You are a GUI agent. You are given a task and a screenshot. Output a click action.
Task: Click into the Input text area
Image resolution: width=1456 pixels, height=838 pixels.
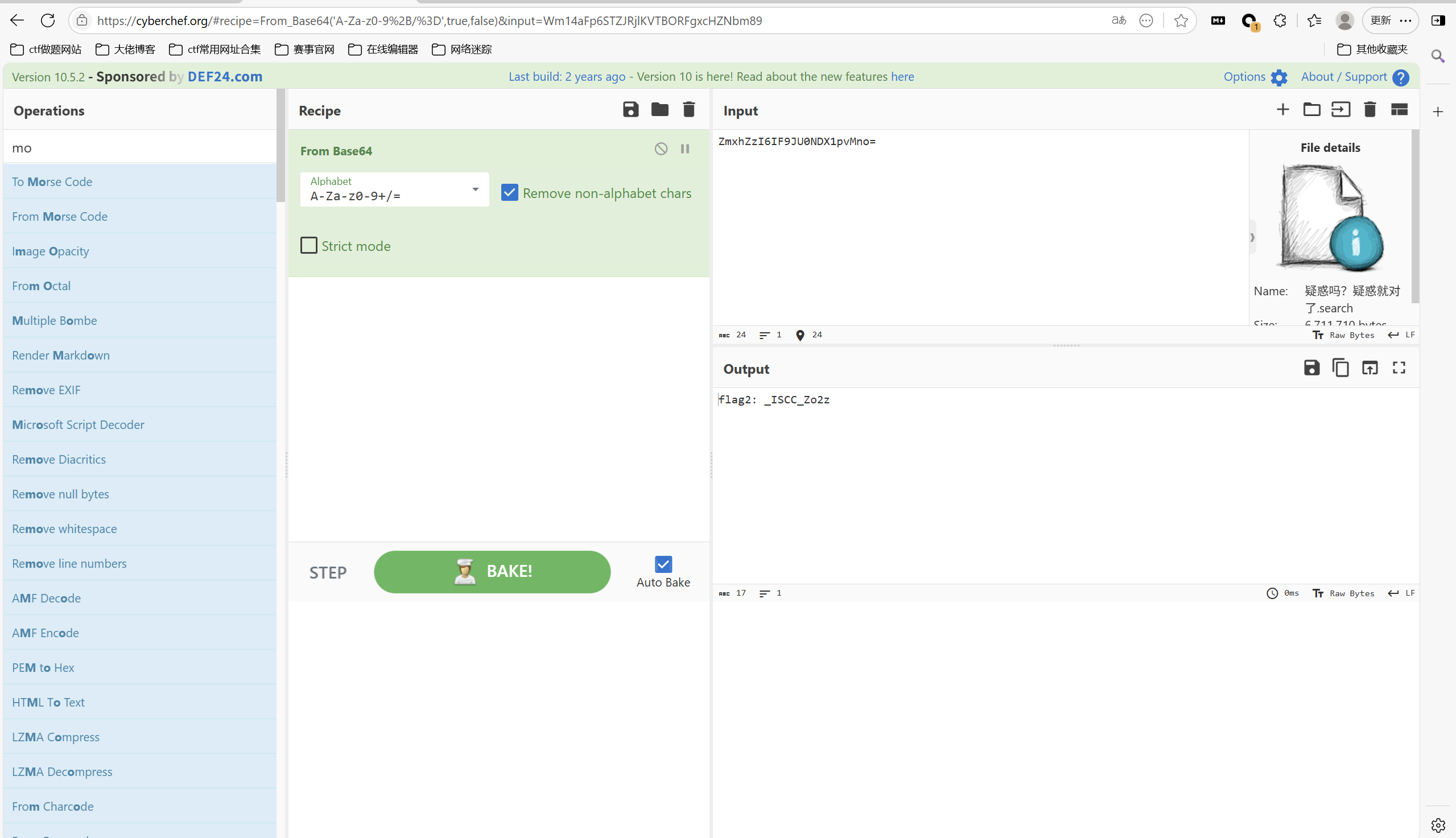pos(980,228)
